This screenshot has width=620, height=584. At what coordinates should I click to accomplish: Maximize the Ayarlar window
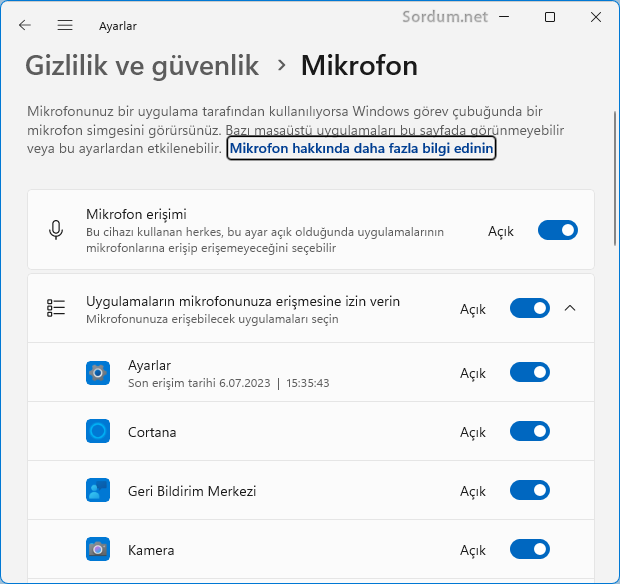pyautogui.click(x=550, y=17)
